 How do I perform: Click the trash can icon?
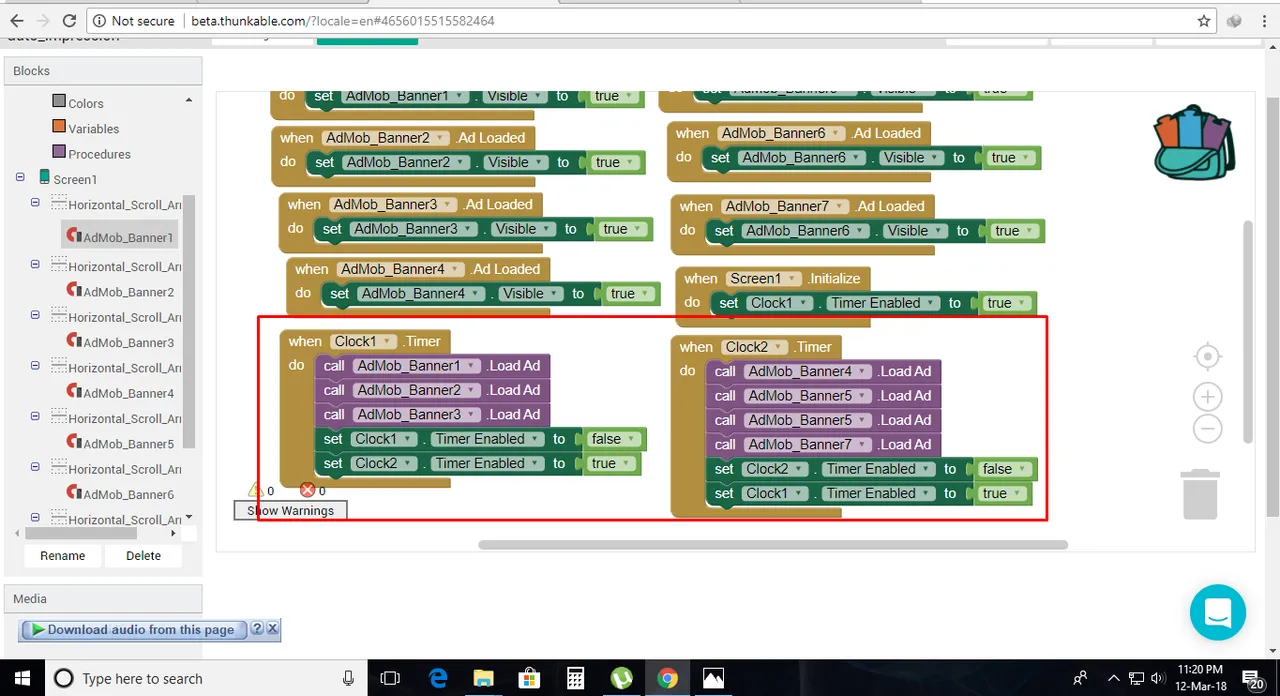coord(1200,494)
